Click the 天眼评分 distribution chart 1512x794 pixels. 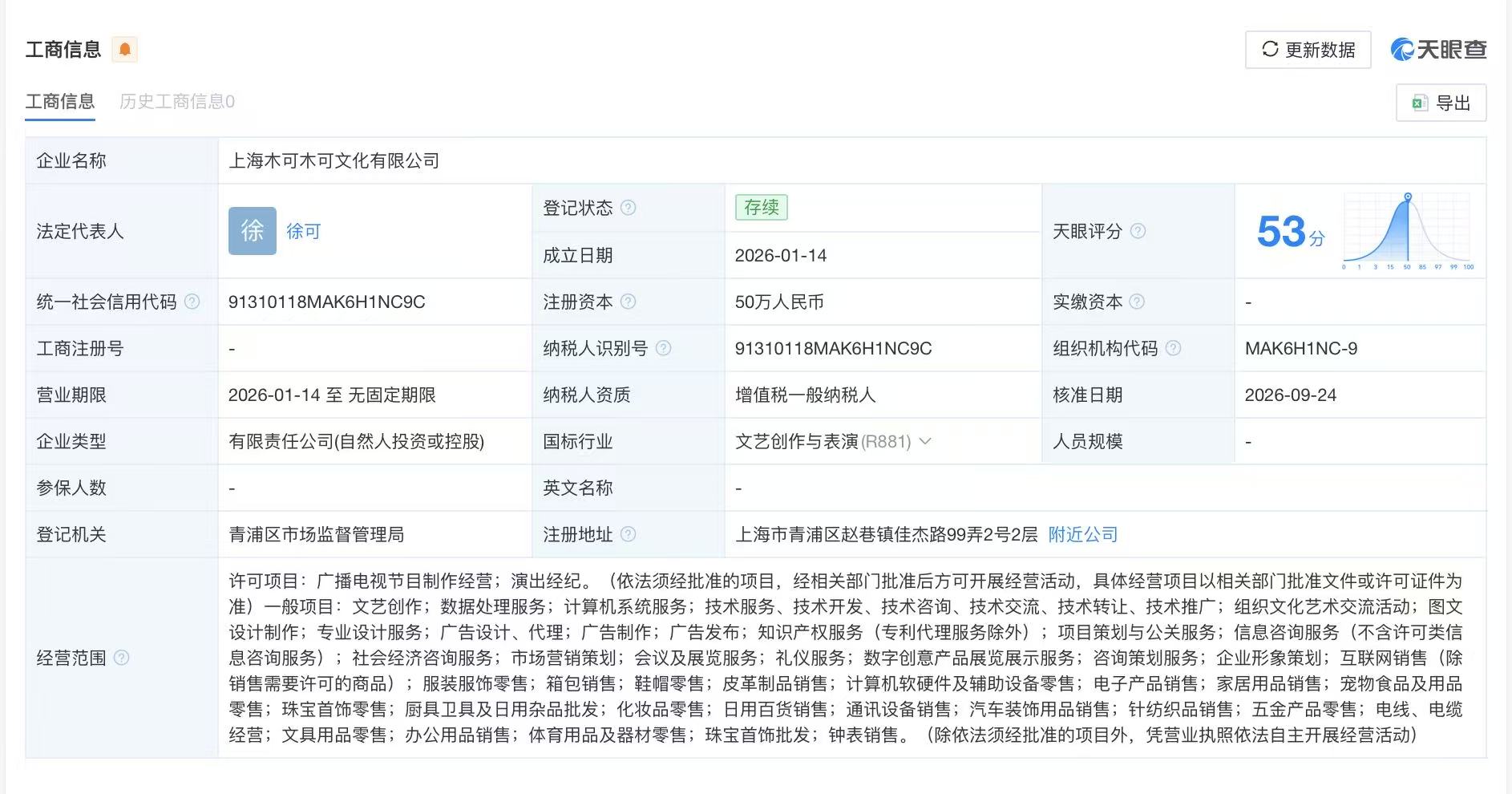1408,231
